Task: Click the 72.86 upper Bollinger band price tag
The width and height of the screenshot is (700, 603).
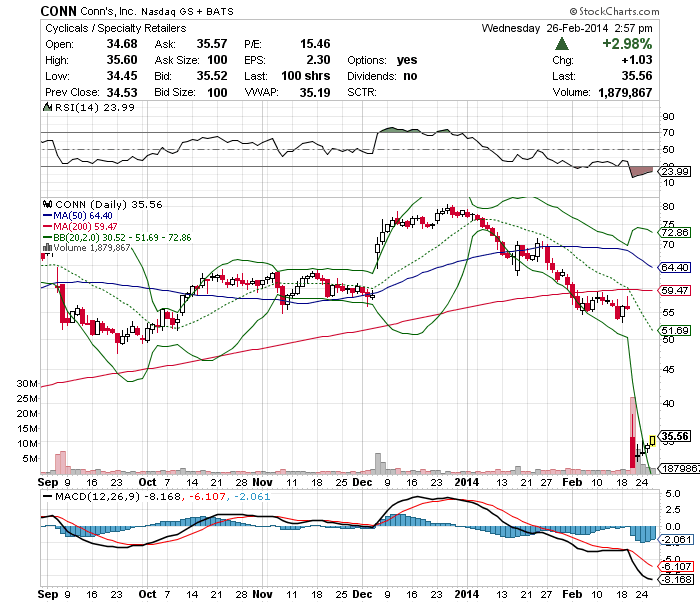Action: pos(675,233)
